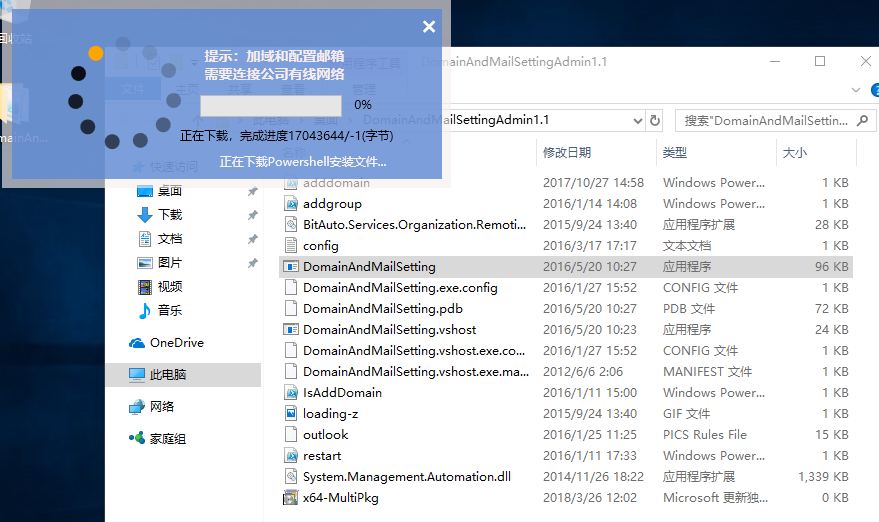Select the DomainAndMailSetting.vshost.exe.co... file icon
The width and height of the screenshot is (879, 522).
[x=291, y=350]
